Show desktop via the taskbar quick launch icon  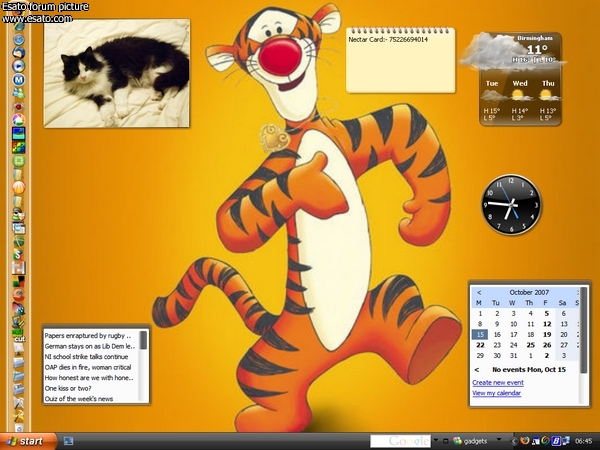[x=68, y=441]
